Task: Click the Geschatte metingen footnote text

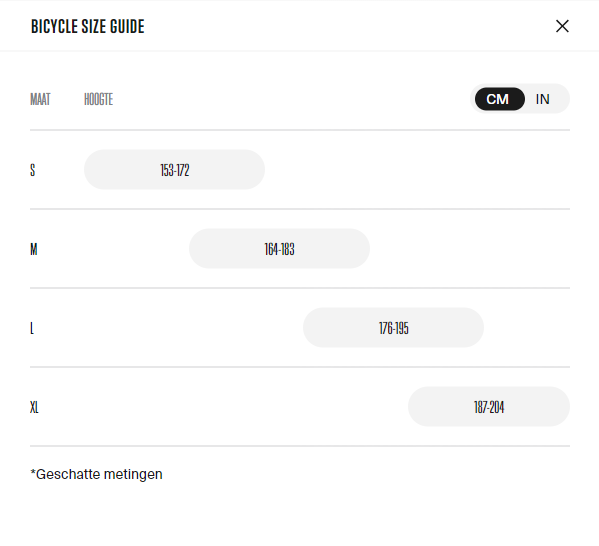Action: click(96, 474)
